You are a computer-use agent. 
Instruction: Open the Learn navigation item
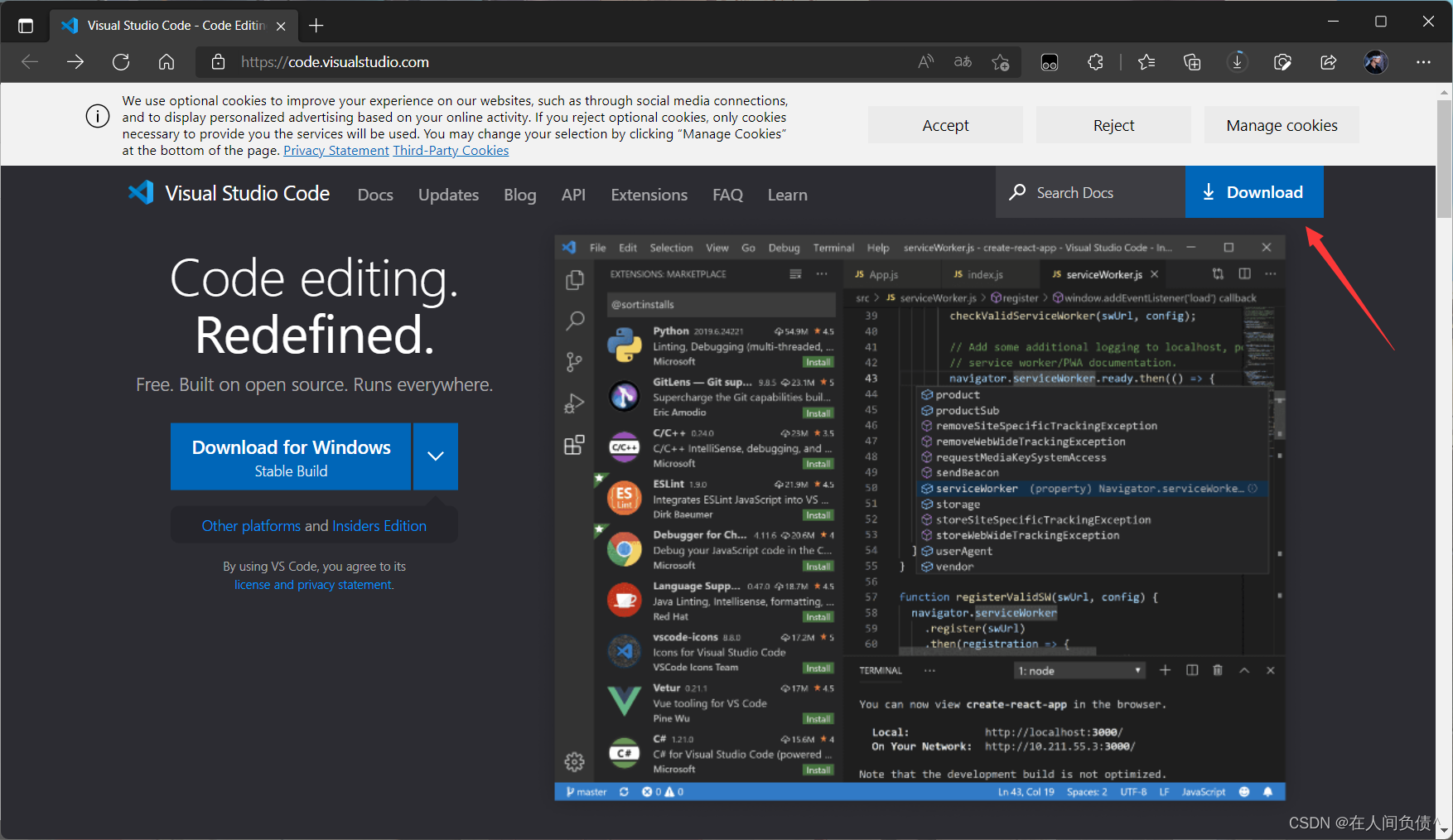click(787, 195)
